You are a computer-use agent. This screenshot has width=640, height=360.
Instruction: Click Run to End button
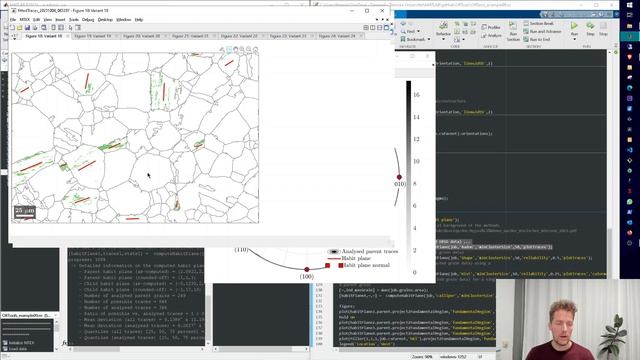pos(537,40)
